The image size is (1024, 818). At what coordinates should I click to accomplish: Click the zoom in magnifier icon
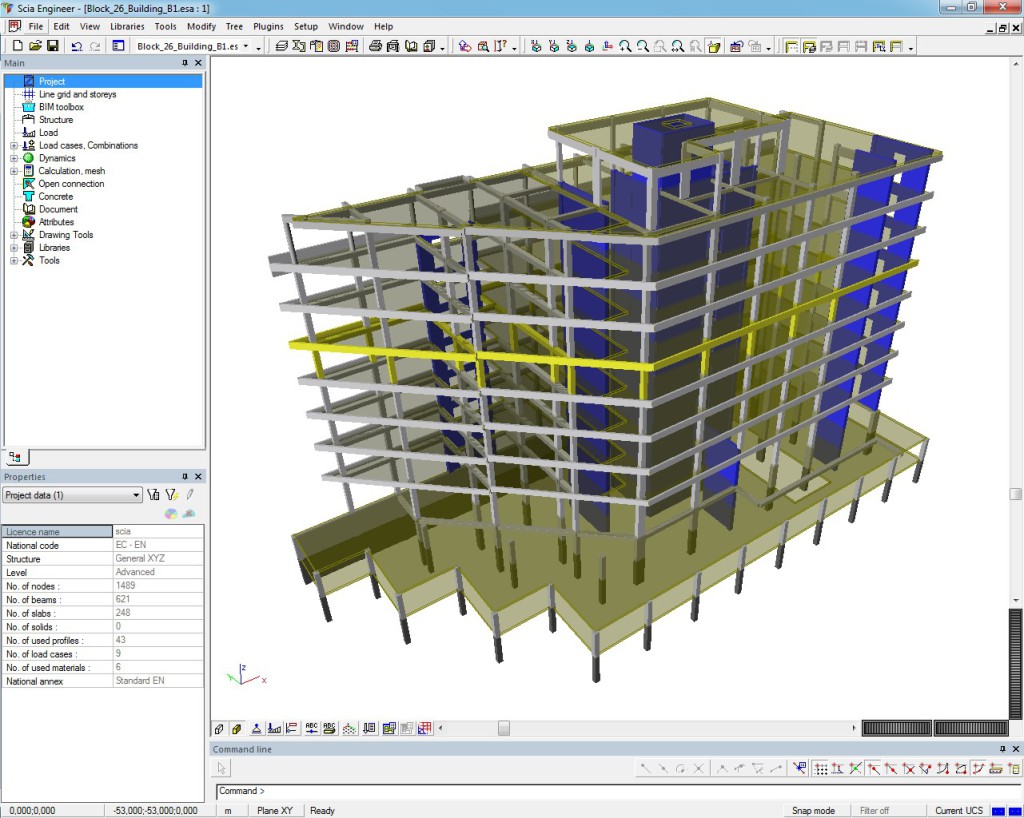[x=625, y=46]
